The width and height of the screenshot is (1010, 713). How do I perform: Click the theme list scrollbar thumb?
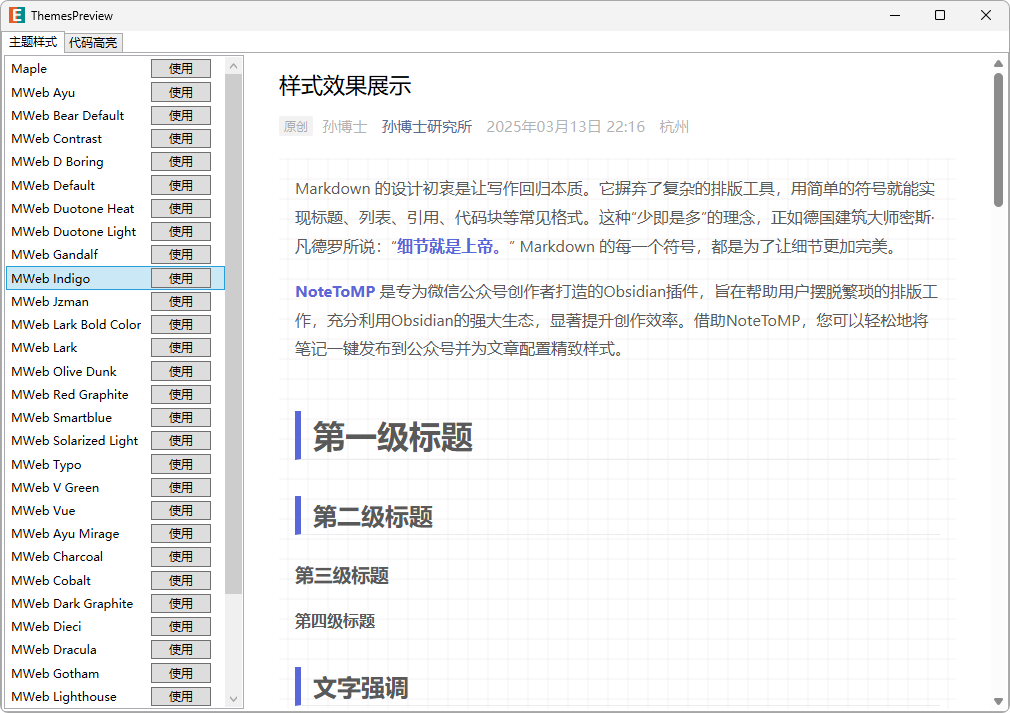tap(233, 334)
